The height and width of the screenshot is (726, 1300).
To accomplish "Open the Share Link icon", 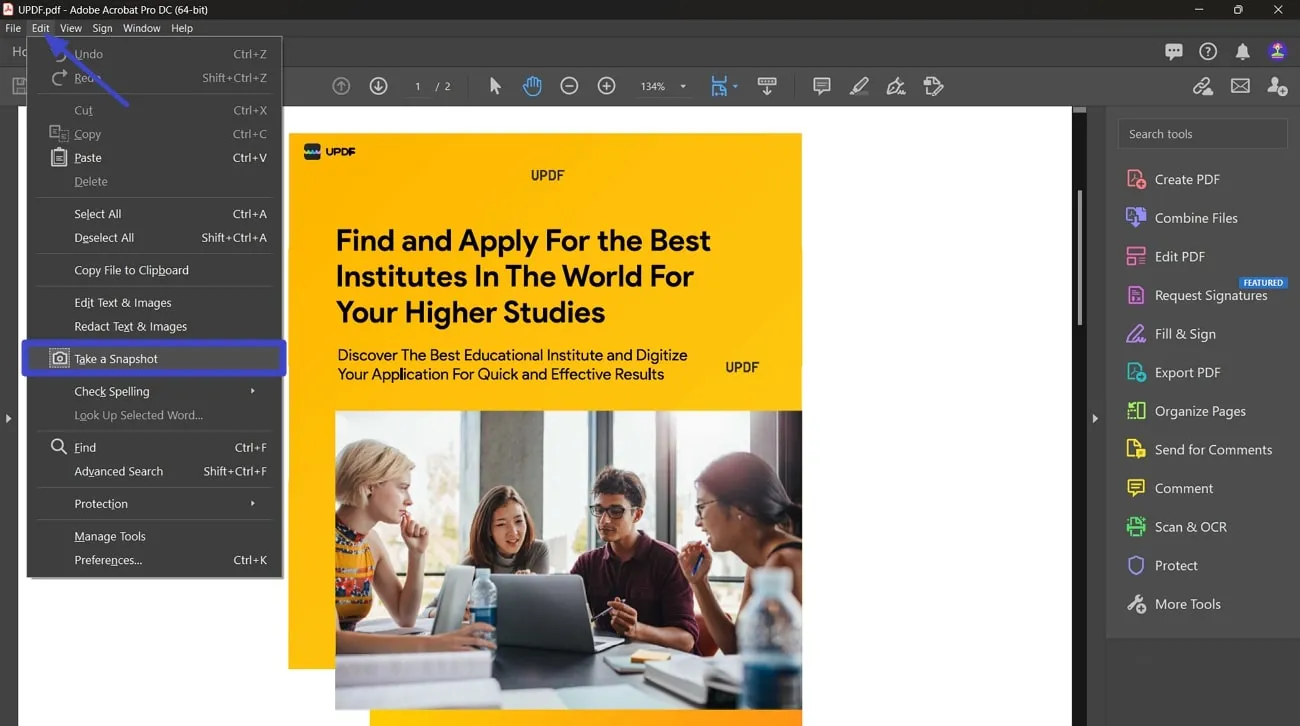I will (1202, 86).
